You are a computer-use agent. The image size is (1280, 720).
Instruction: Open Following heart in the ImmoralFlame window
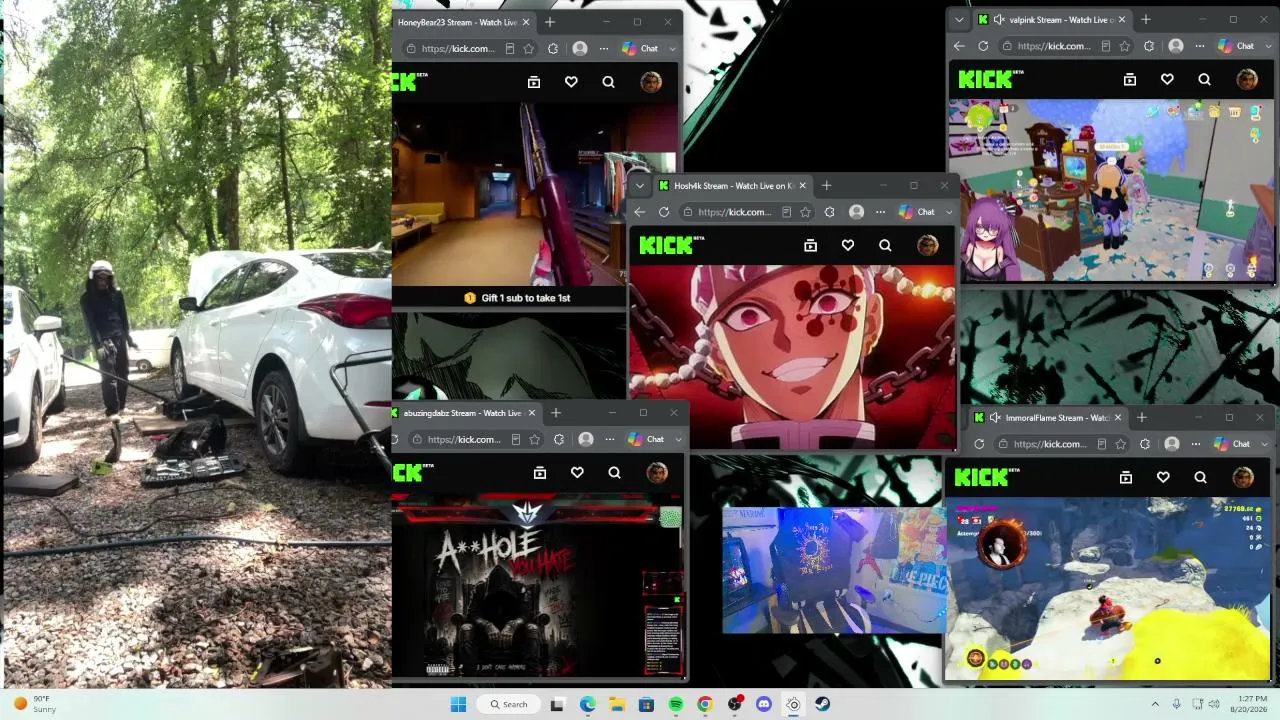point(1163,477)
